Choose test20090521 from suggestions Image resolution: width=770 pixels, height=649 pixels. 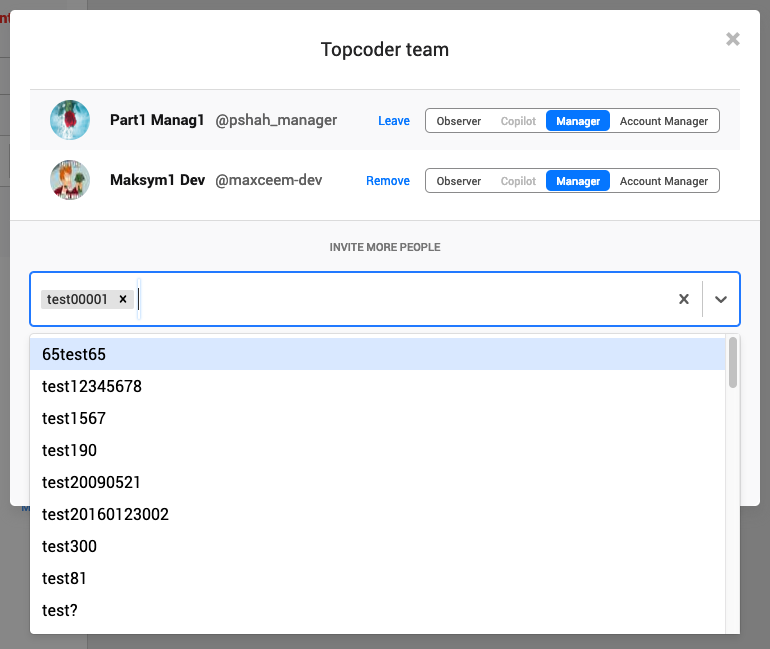(x=378, y=482)
